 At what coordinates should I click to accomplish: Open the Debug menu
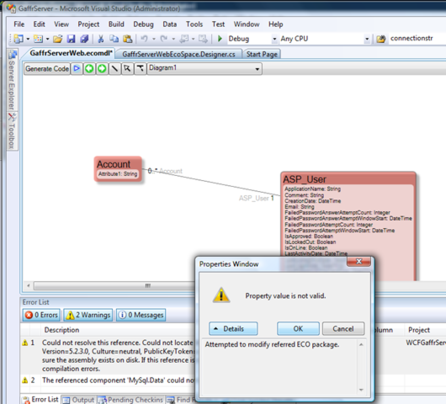[x=143, y=24]
